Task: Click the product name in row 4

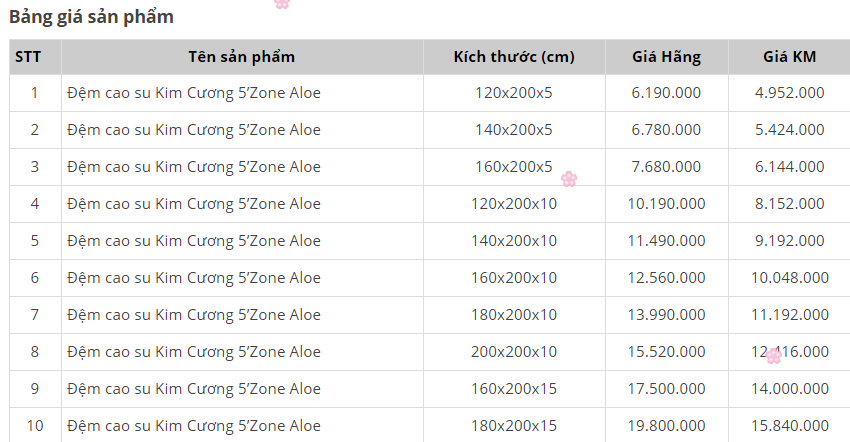Action: point(194,204)
